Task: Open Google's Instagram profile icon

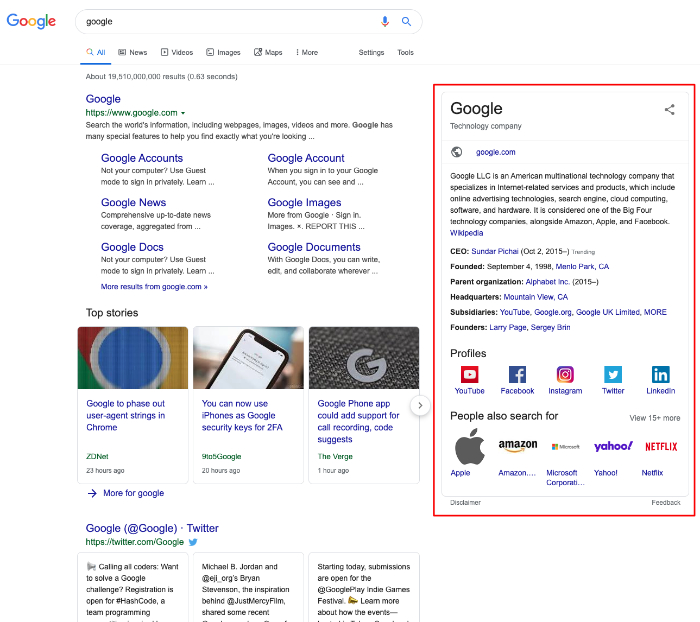Action: (565, 374)
